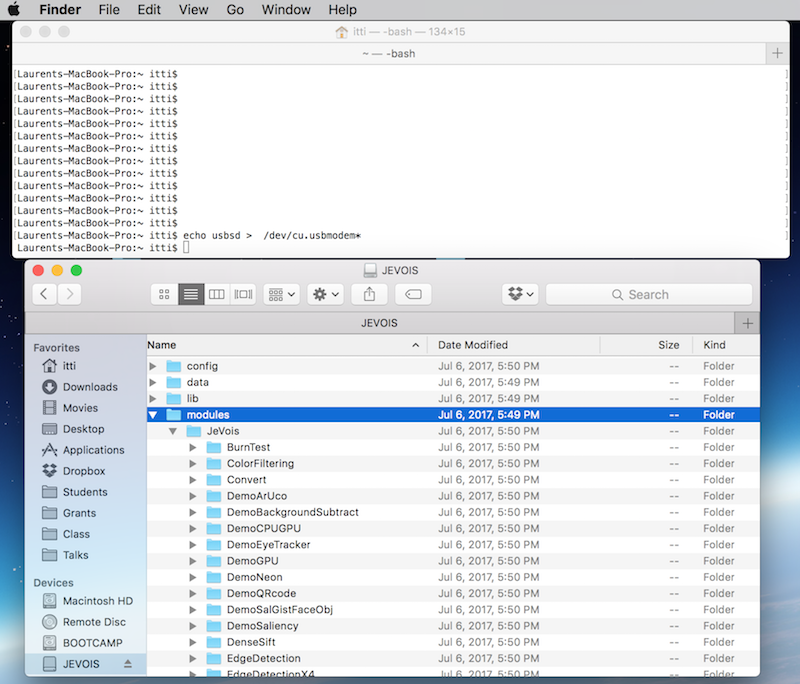Select JEVOIS device in sidebar
Screen dimensions: 800x684
(x=85, y=664)
